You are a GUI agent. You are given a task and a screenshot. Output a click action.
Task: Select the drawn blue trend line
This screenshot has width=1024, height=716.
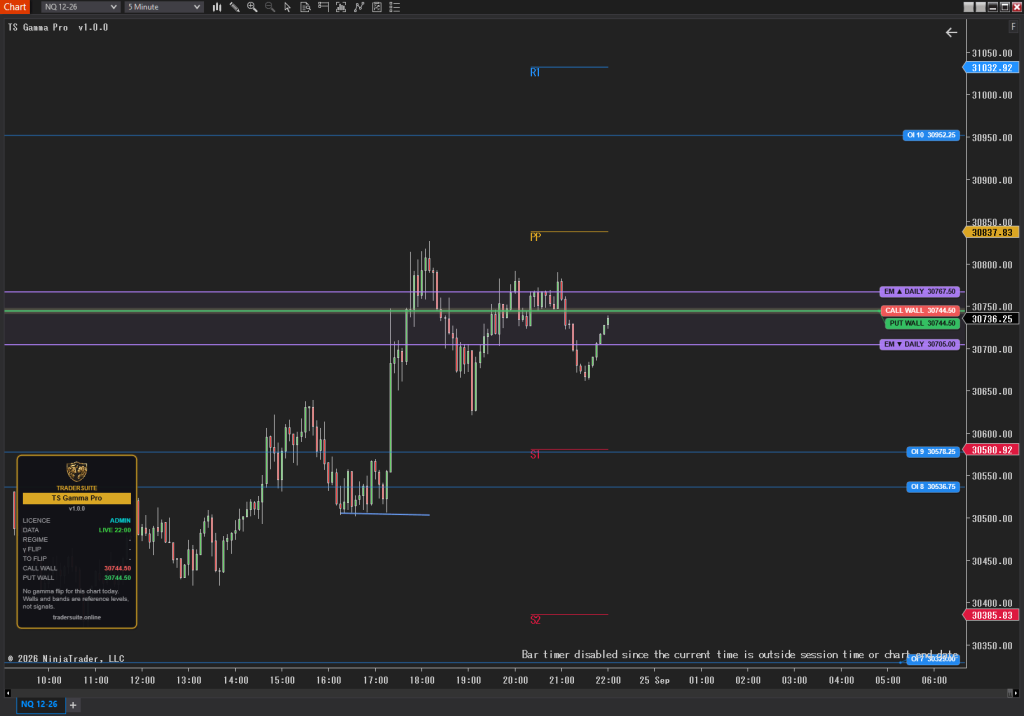385,515
